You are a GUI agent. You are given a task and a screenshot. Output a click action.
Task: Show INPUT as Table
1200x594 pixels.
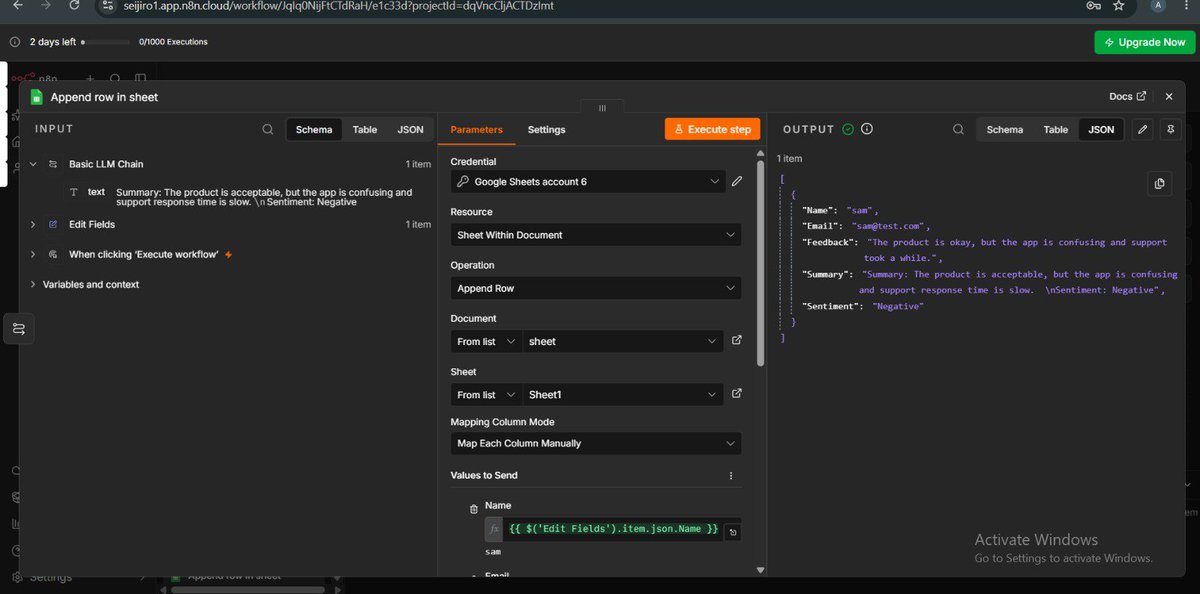[x=365, y=130]
